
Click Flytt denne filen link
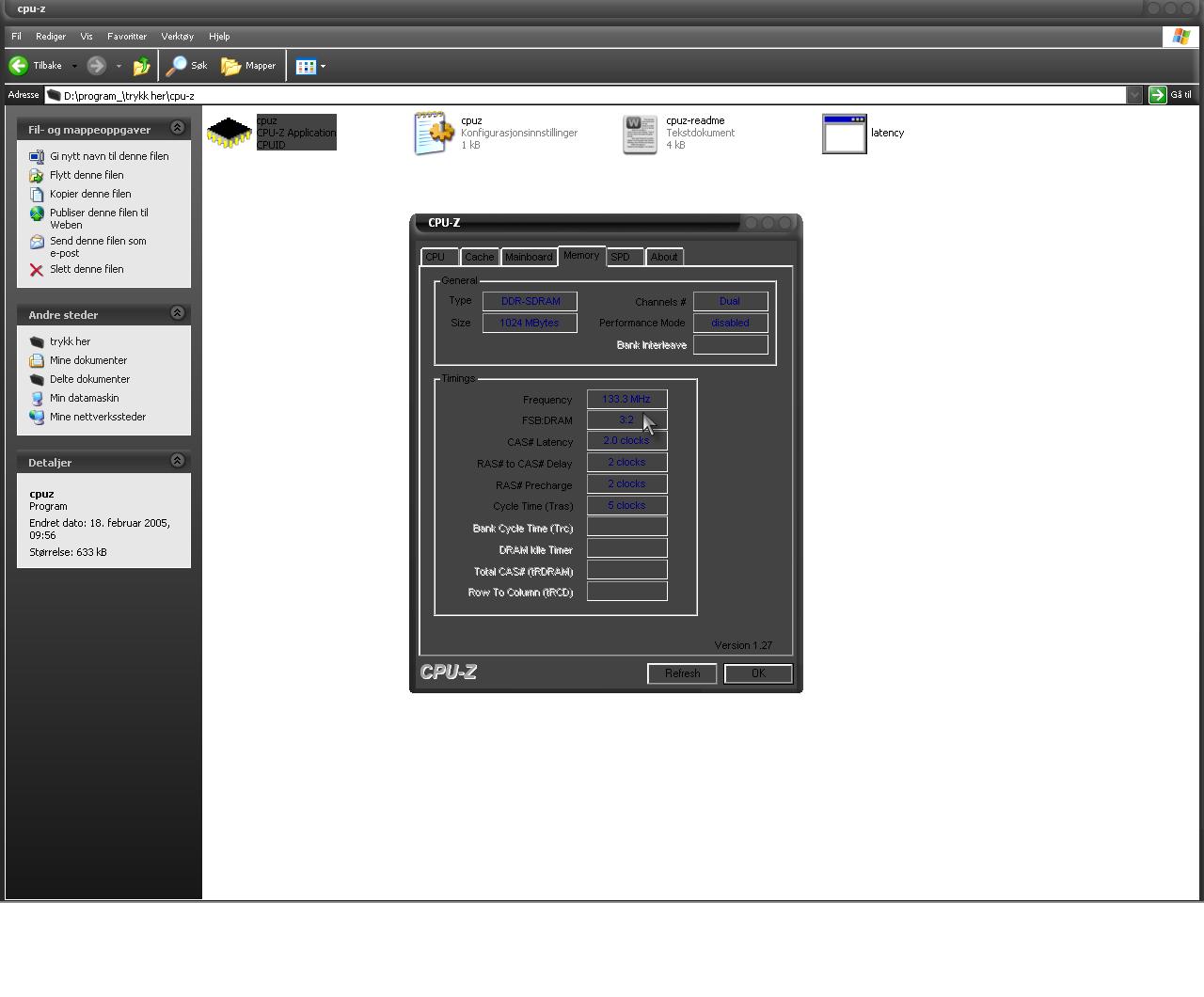click(87, 175)
